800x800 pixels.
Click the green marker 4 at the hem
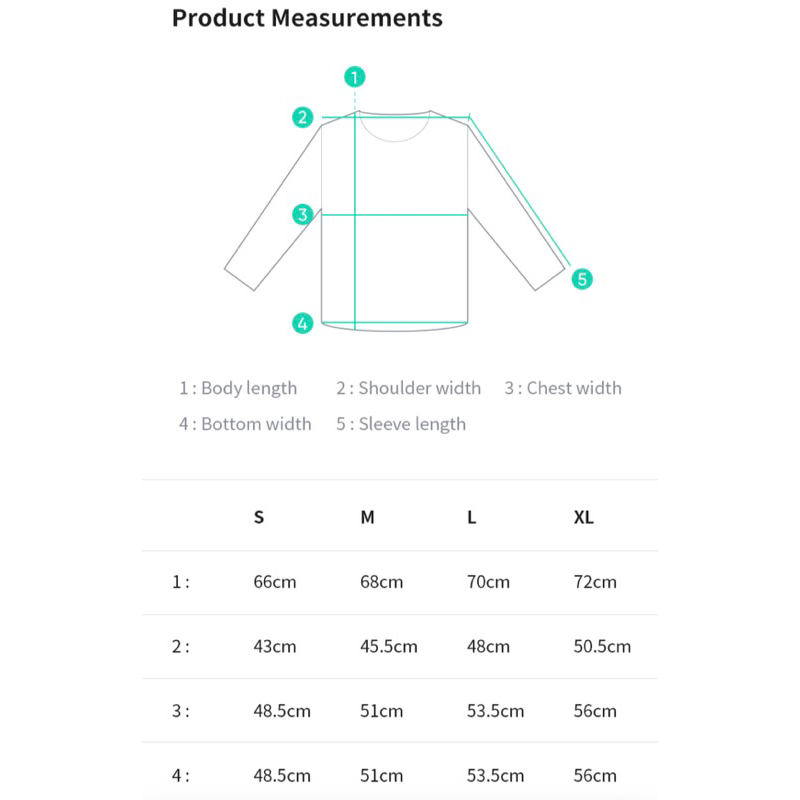pos(303,323)
